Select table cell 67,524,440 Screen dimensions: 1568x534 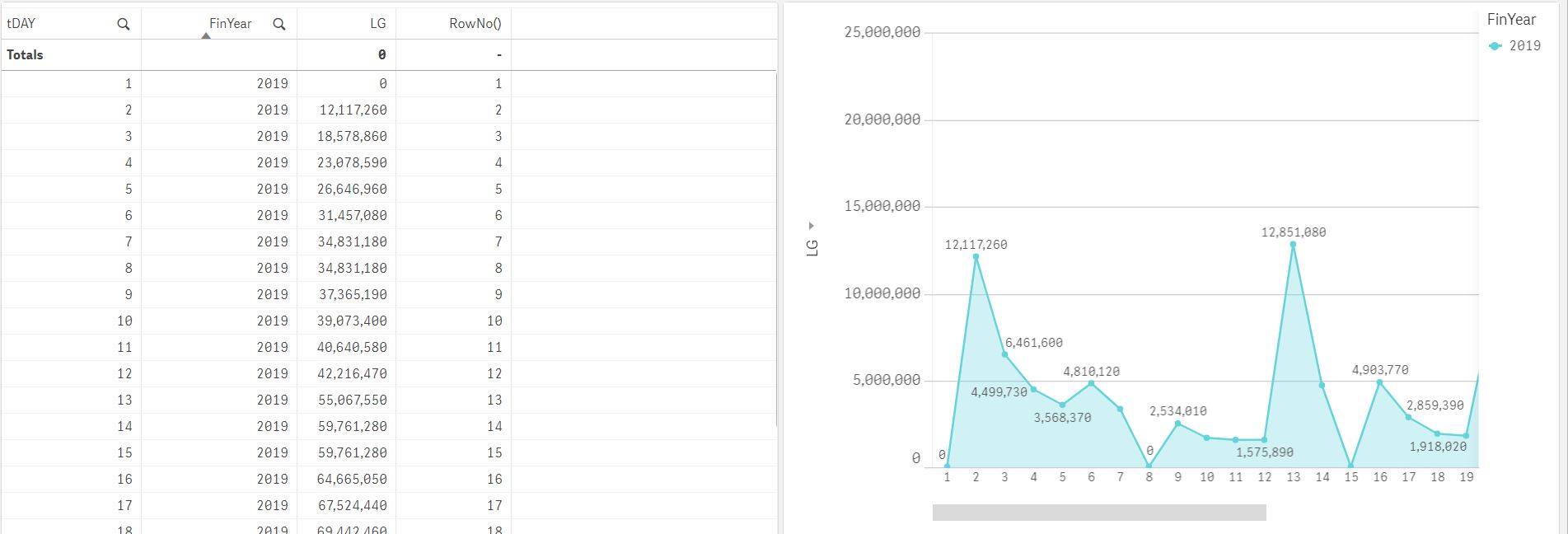(x=352, y=505)
